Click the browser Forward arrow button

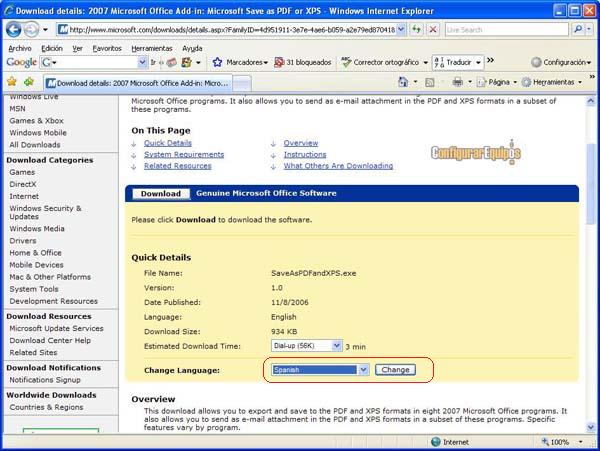pos(32,29)
